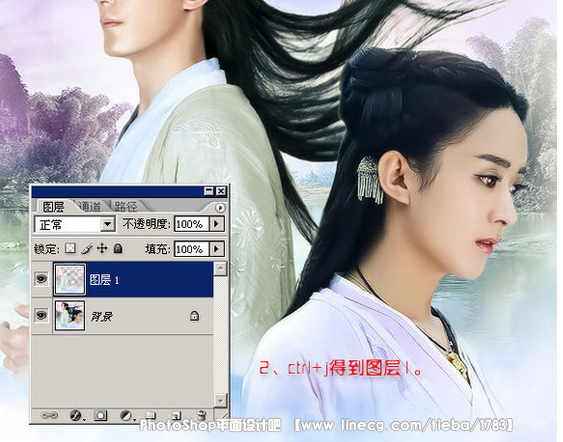This screenshot has height=442, width=563.
Task: Add a layer mask
Action: (x=101, y=416)
